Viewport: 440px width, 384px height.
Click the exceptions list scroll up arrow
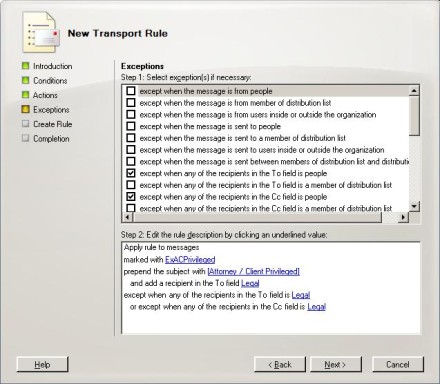click(x=414, y=91)
